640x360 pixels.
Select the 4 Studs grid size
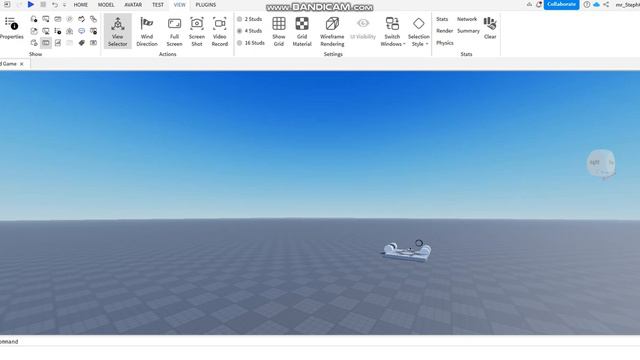(x=249, y=31)
